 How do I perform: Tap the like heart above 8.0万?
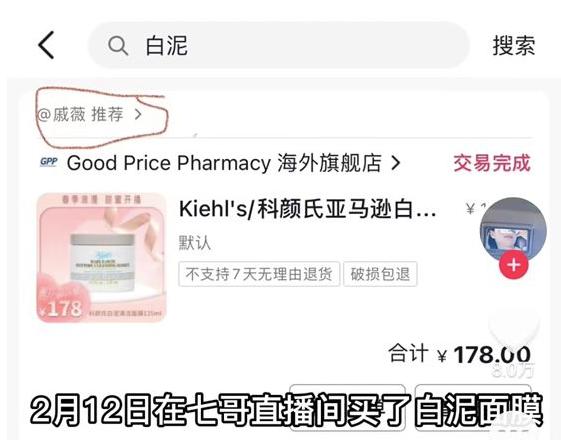point(514,327)
